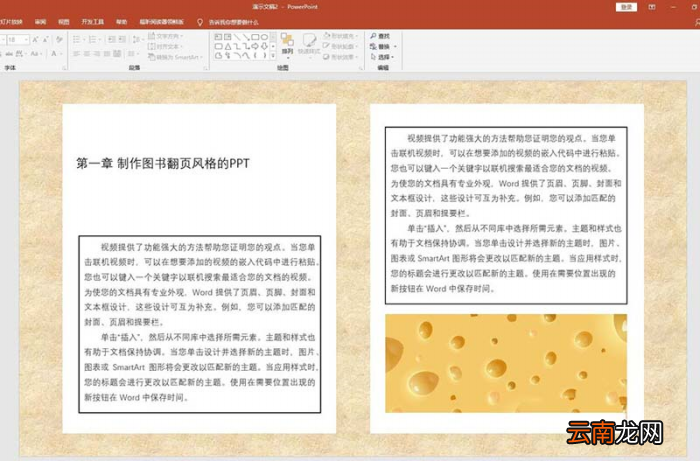Switch to the 开发工具 tab

[92, 22]
